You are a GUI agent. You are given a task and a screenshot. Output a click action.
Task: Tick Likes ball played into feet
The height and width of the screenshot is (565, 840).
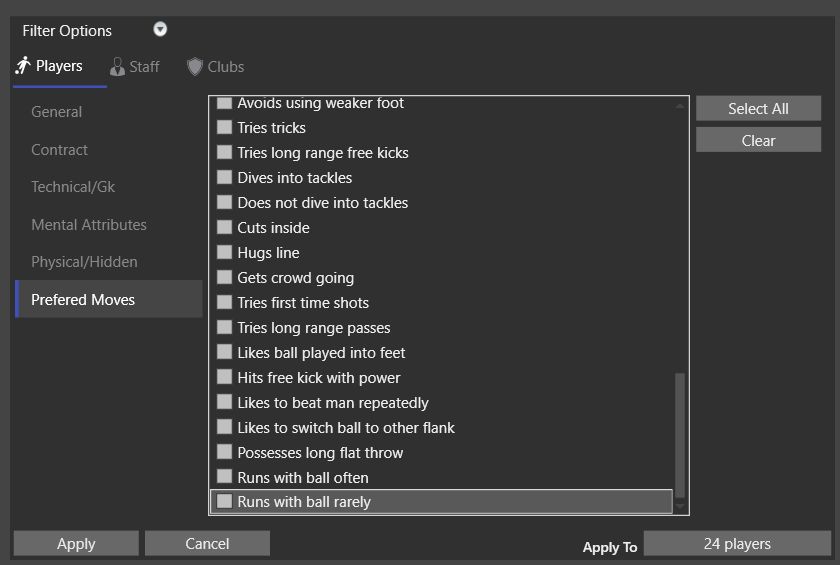click(x=224, y=352)
